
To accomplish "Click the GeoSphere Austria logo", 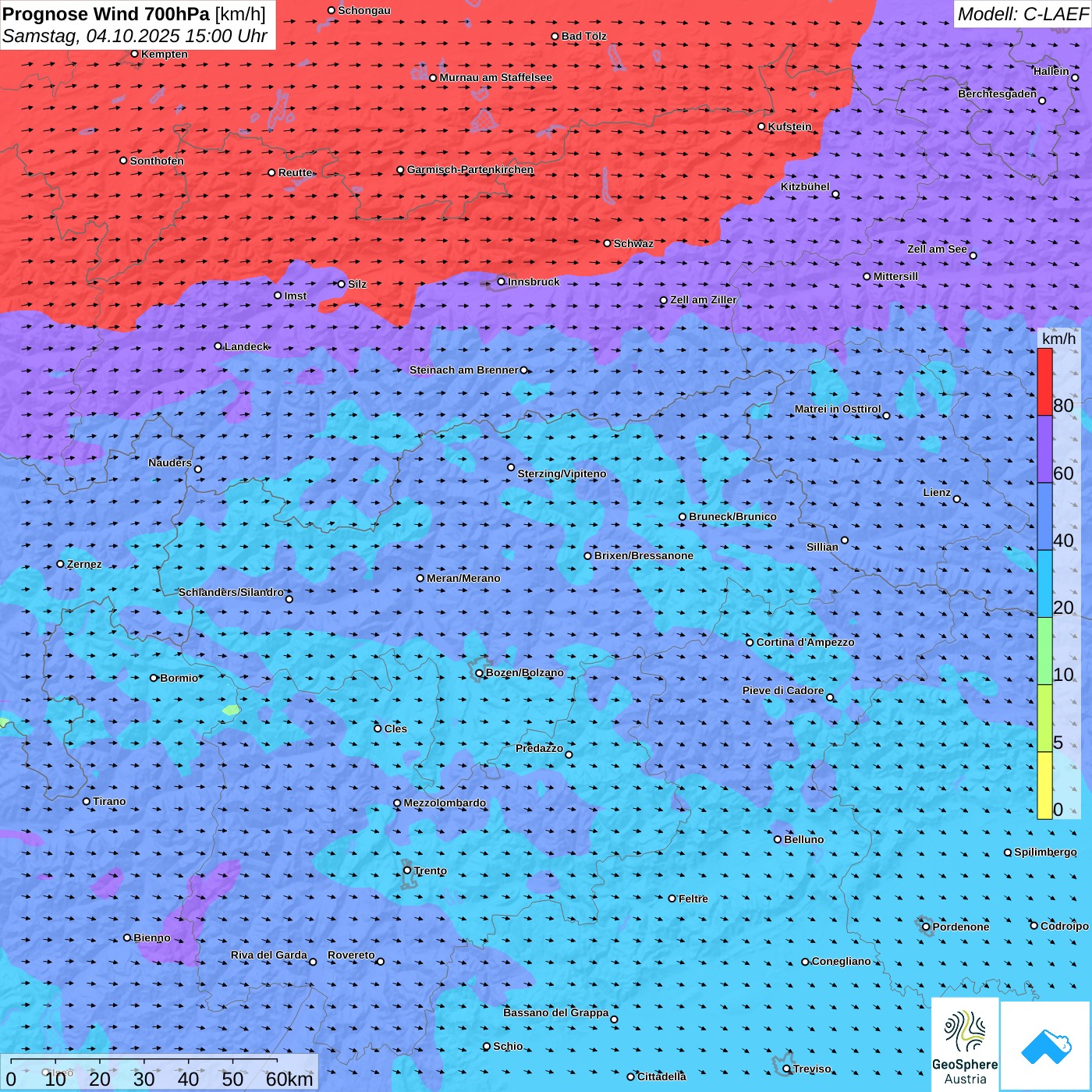I will click(965, 1044).
